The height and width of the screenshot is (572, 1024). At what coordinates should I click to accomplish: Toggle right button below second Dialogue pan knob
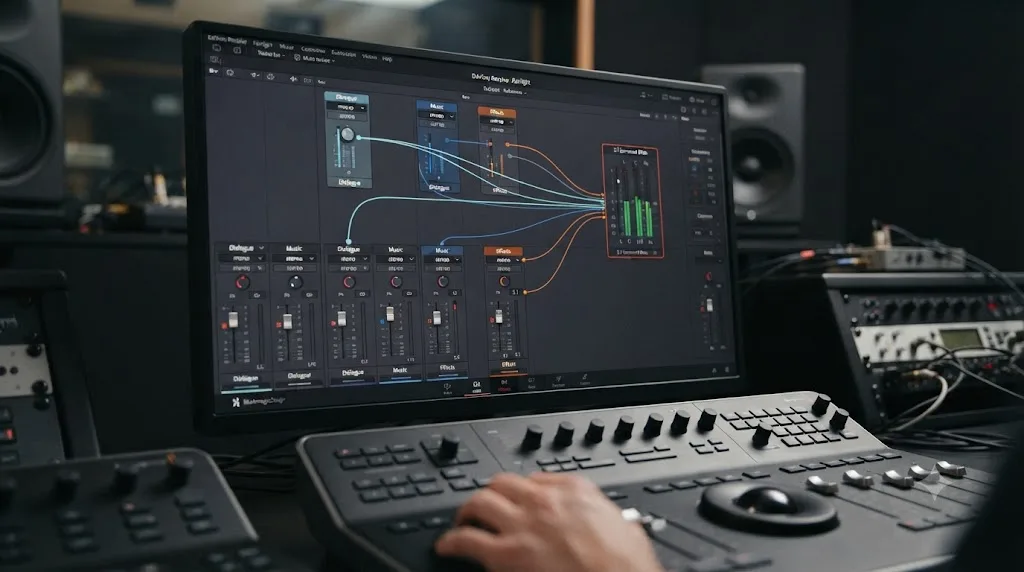pos(362,294)
